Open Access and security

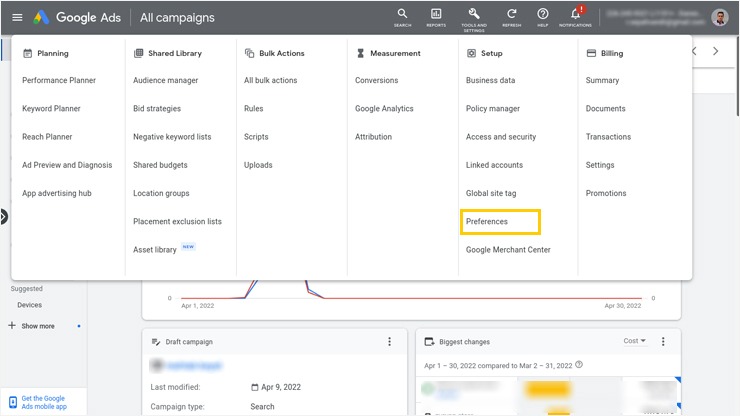point(501,137)
